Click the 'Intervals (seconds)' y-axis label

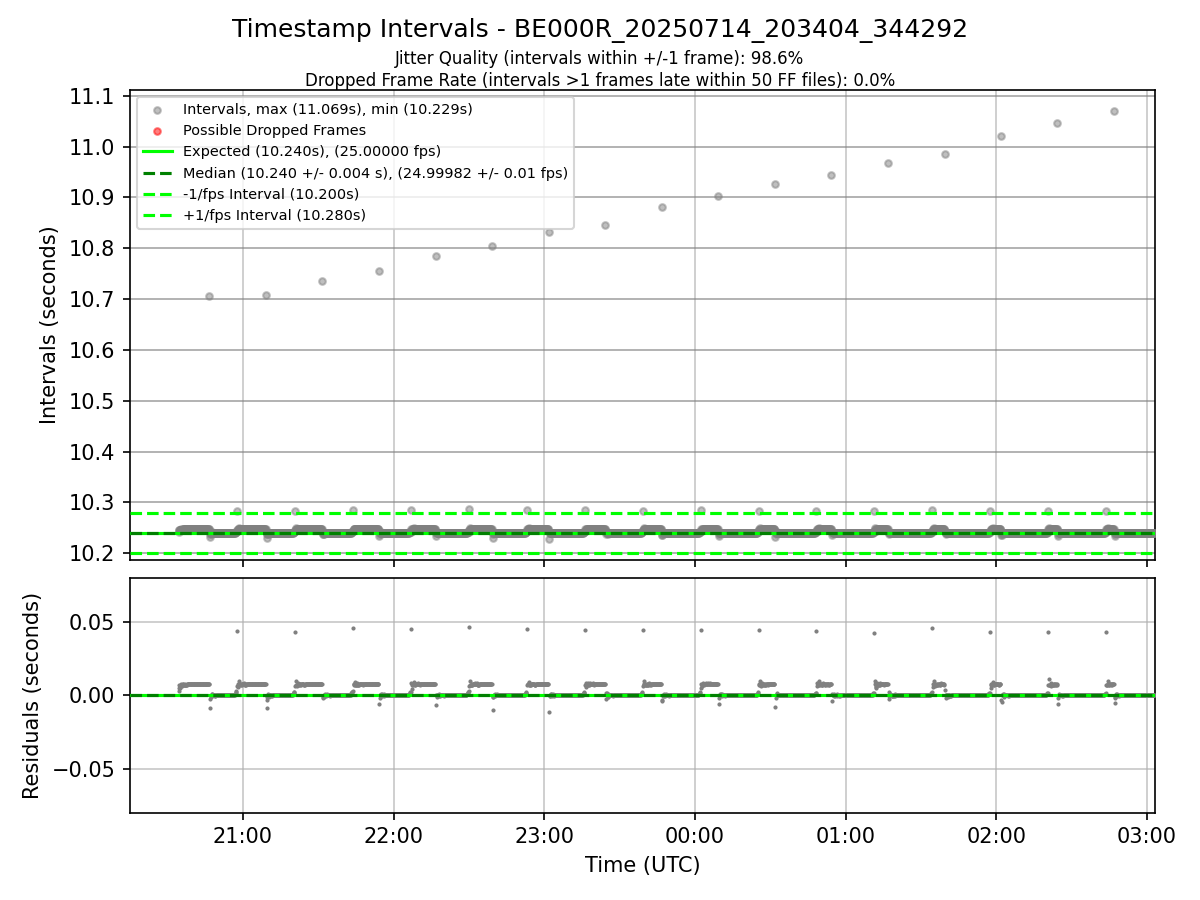coord(48,325)
